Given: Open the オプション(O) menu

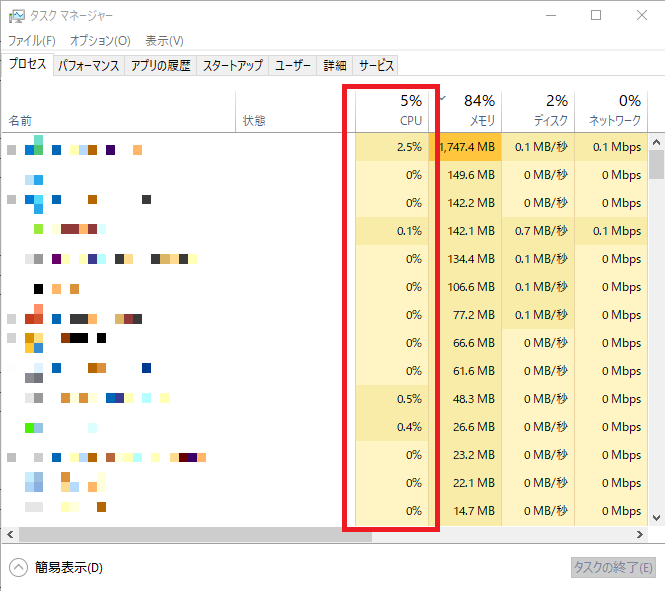Looking at the screenshot, I should pos(100,41).
